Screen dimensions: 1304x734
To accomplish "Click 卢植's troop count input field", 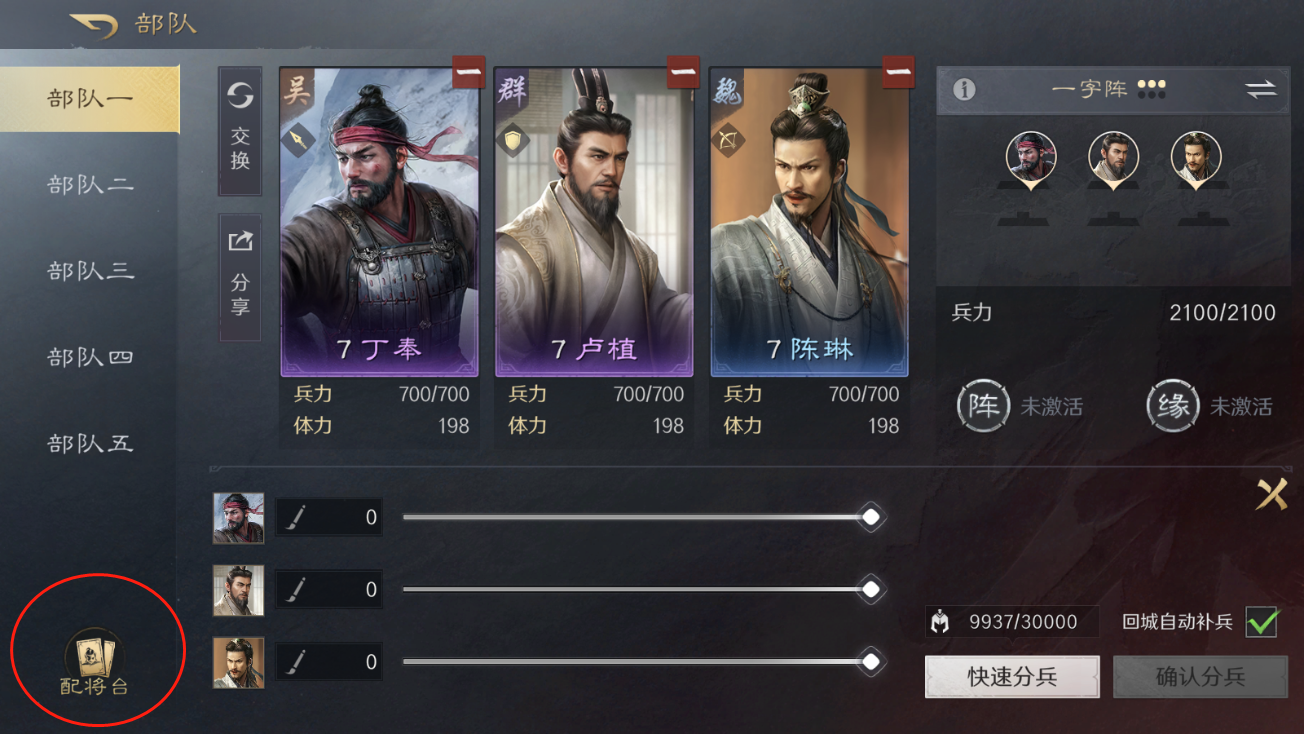I will (x=329, y=589).
